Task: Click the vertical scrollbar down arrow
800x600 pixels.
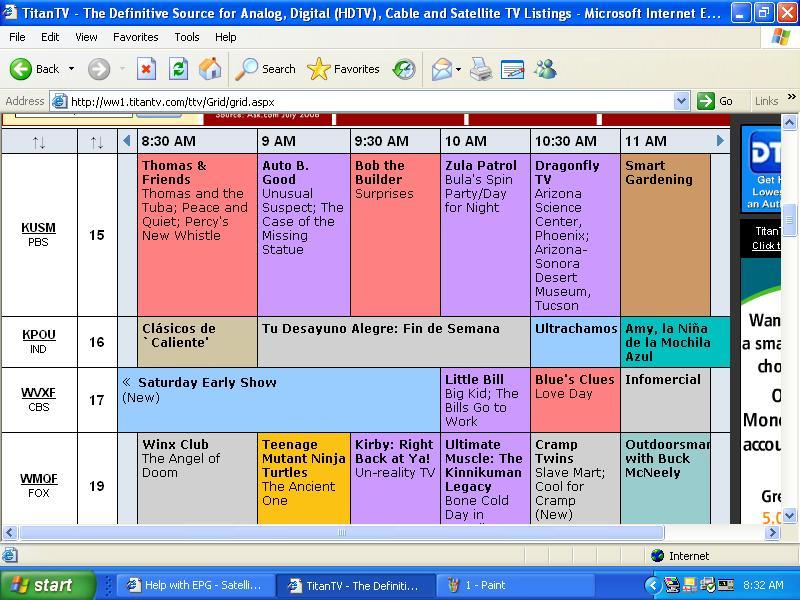Action: [789, 515]
